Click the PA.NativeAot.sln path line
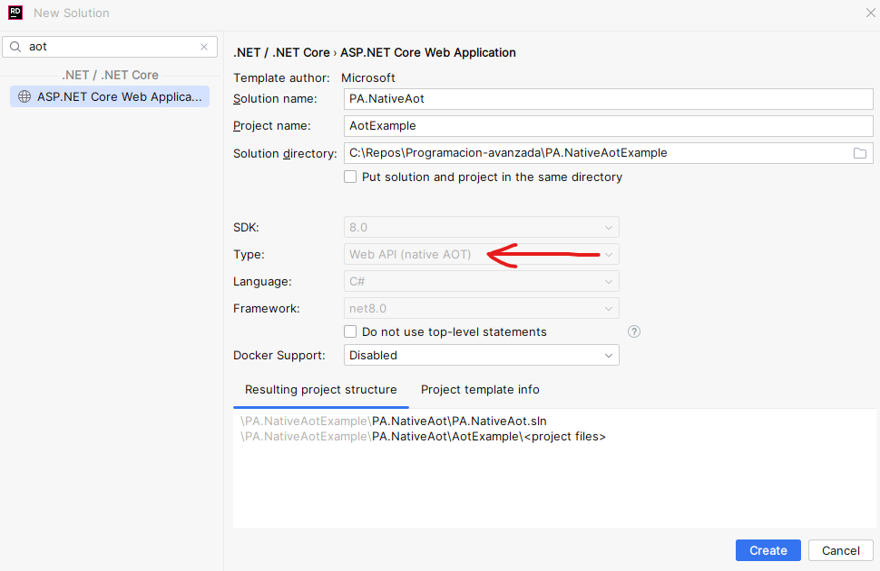 [393, 421]
